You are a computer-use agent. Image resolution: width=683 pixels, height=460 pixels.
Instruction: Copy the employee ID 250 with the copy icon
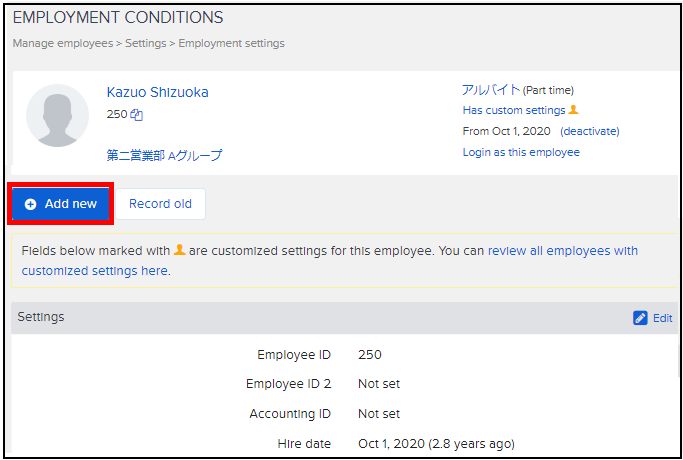coord(137,115)
